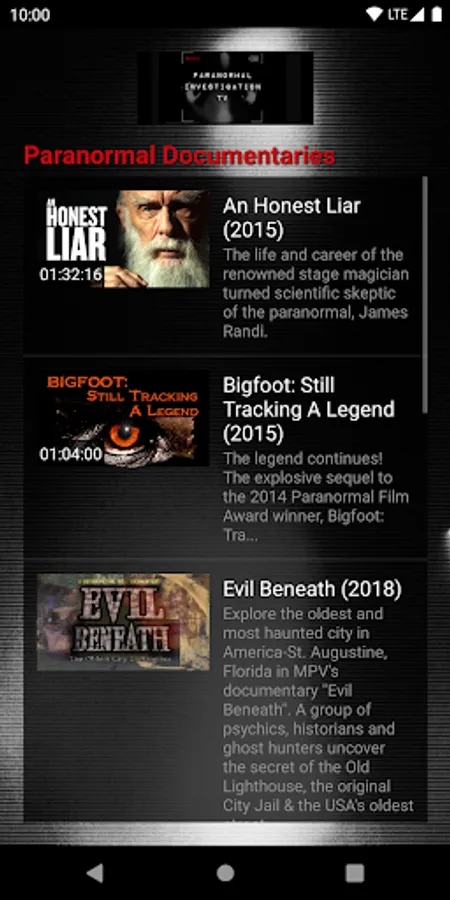Click the Paranormal Documentaries heading
The width and height of the screenshot is (450, 900).
180,156
